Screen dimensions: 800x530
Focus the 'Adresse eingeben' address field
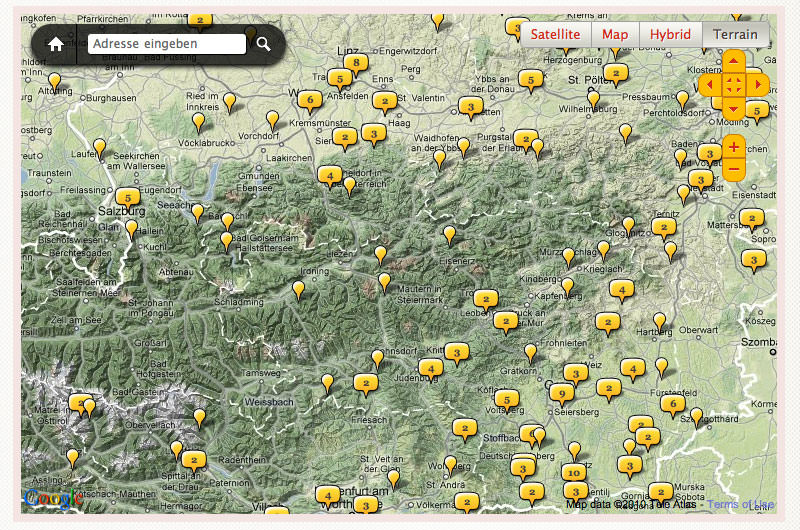167,44
